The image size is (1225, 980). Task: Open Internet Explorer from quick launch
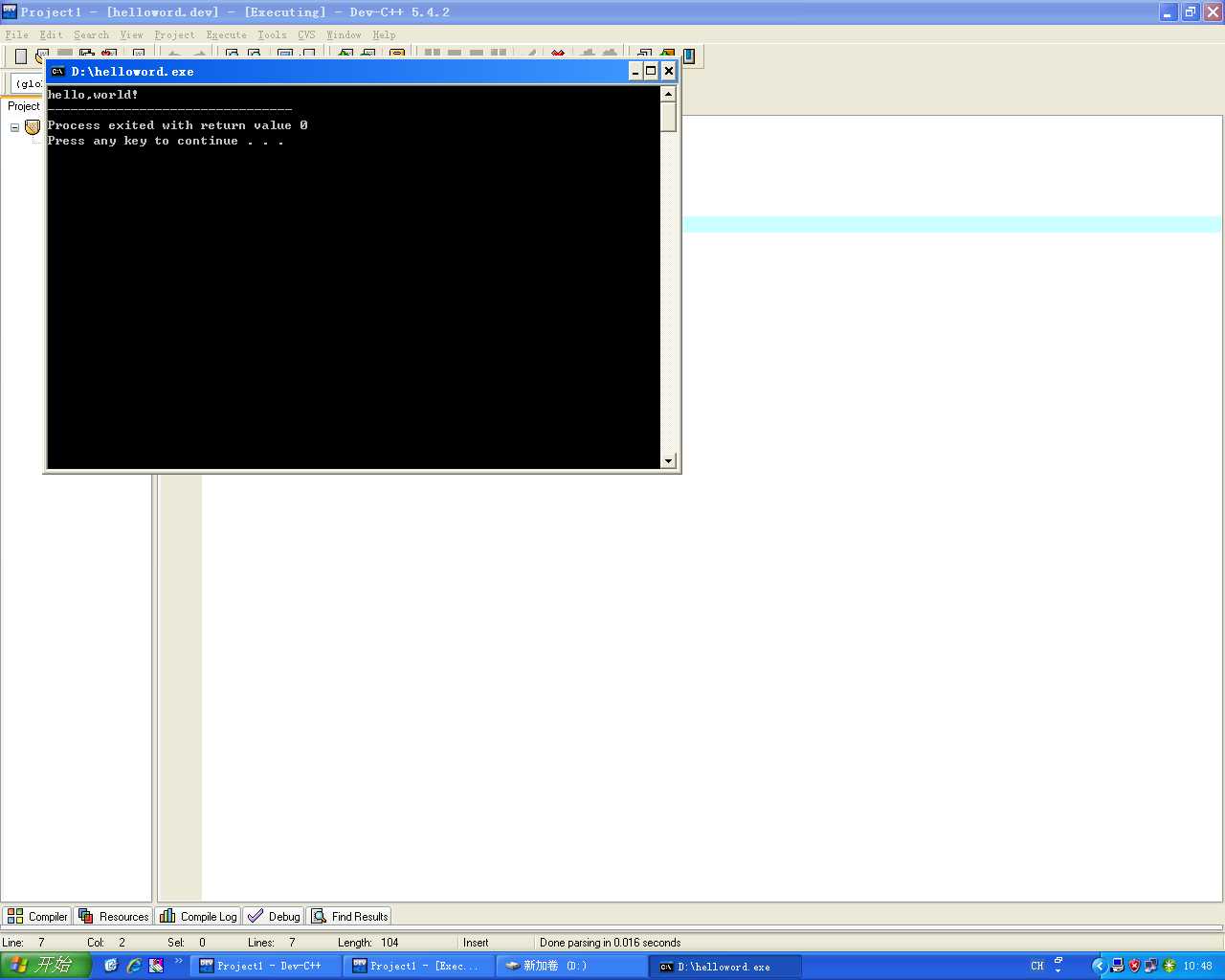[134, 966]
